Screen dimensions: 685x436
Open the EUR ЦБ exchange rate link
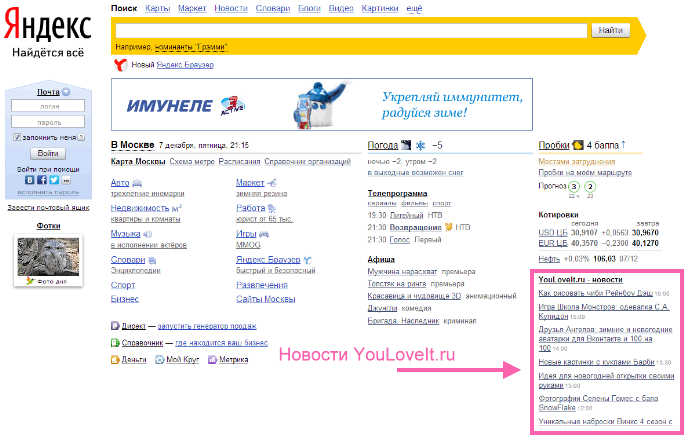coord(553,243)
